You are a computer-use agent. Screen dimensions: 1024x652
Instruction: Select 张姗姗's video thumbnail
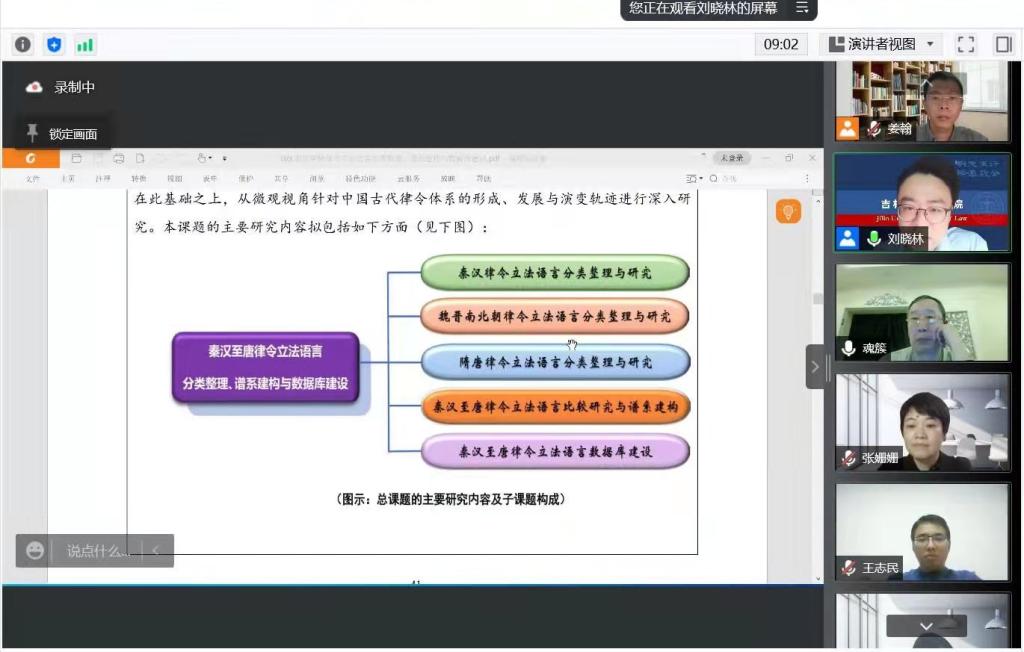tap(922, 422)
